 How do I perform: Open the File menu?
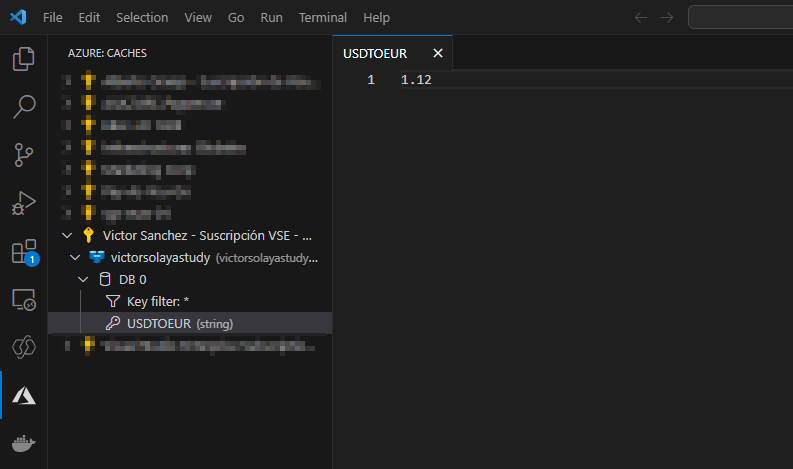click(53, 18)
